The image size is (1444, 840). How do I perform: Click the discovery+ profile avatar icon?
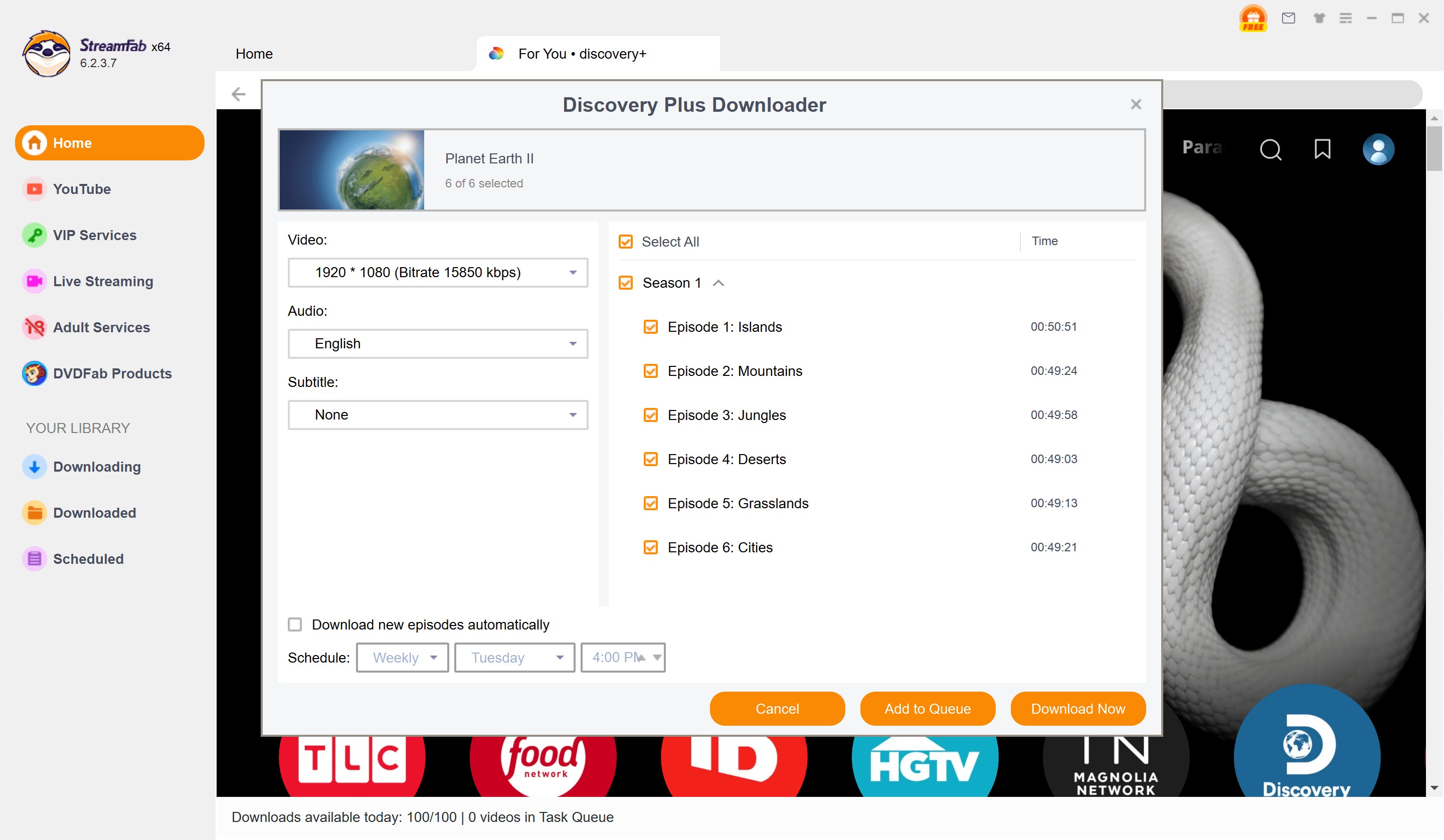1378,149
